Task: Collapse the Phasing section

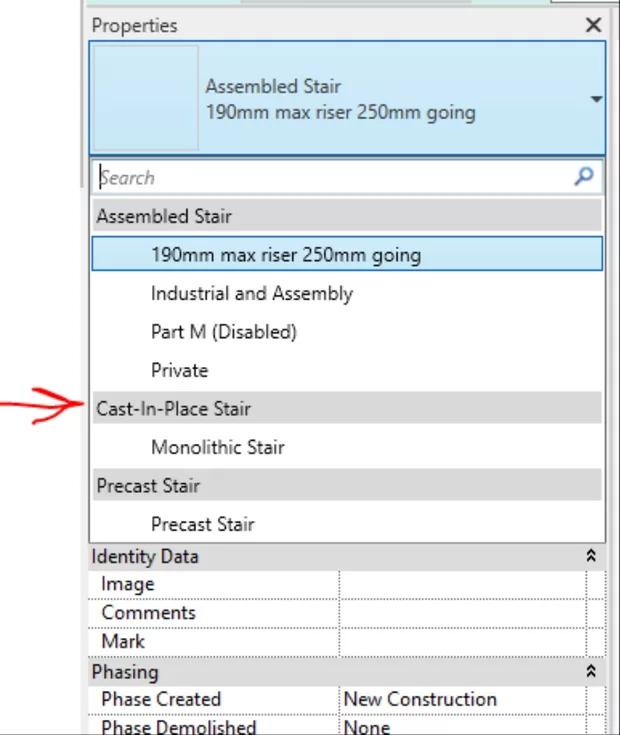Action: pos(591,671)
